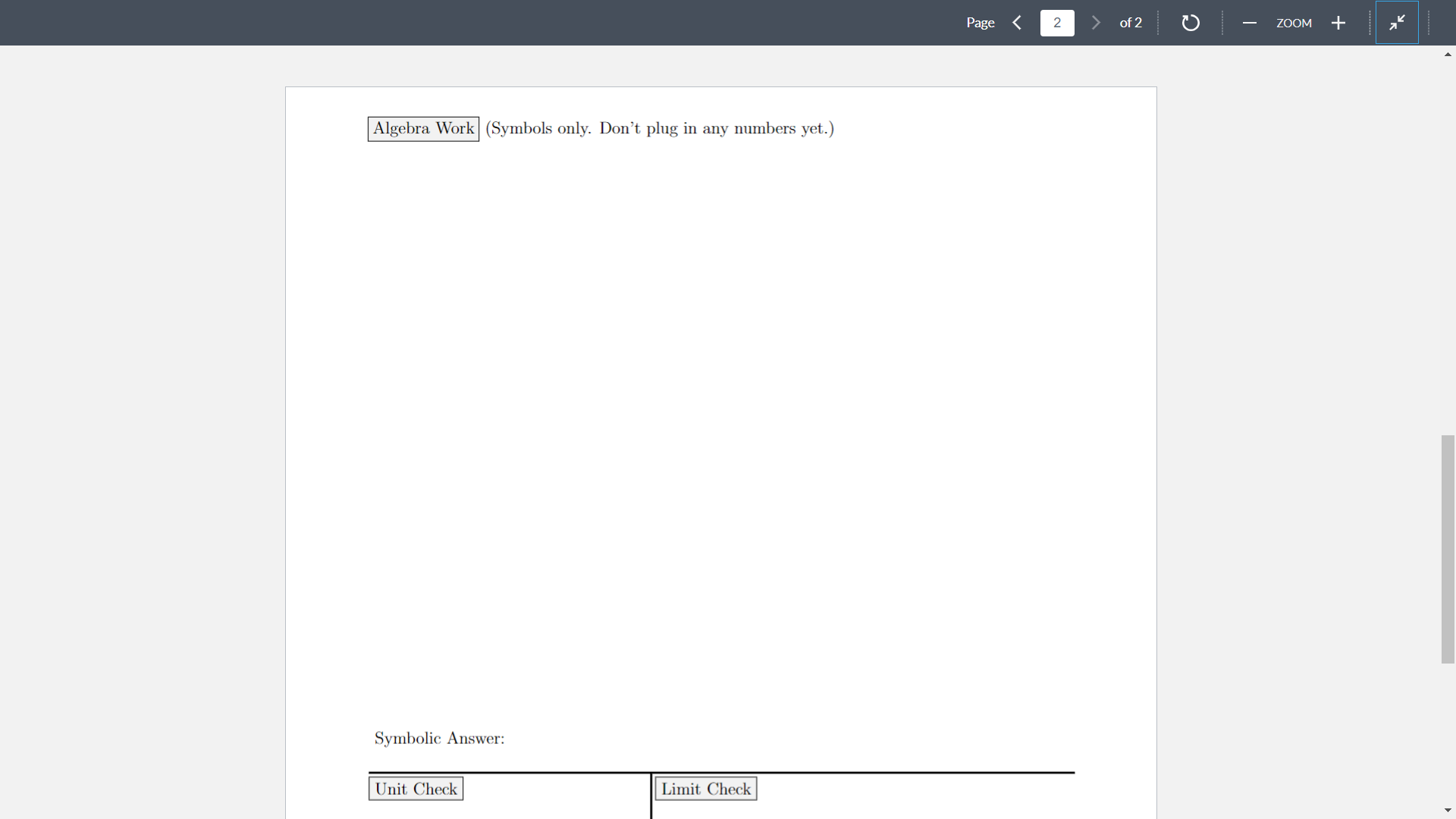Exit fullscreen with collapse arrows icon
This screenshot has height=819, width=1456.
point(1397,23)
